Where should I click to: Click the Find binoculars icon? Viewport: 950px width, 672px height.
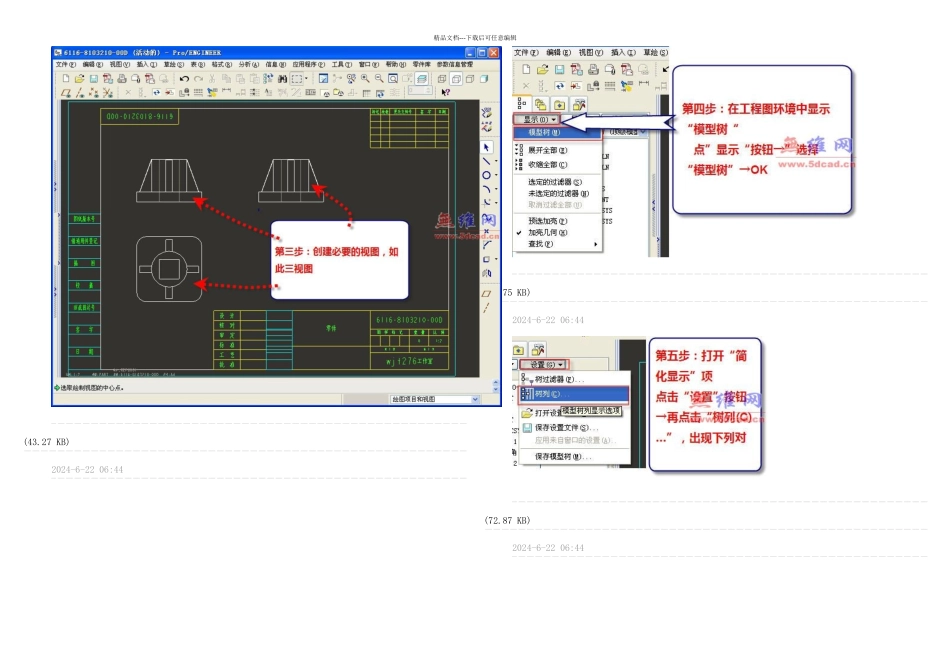click(282, 79)
